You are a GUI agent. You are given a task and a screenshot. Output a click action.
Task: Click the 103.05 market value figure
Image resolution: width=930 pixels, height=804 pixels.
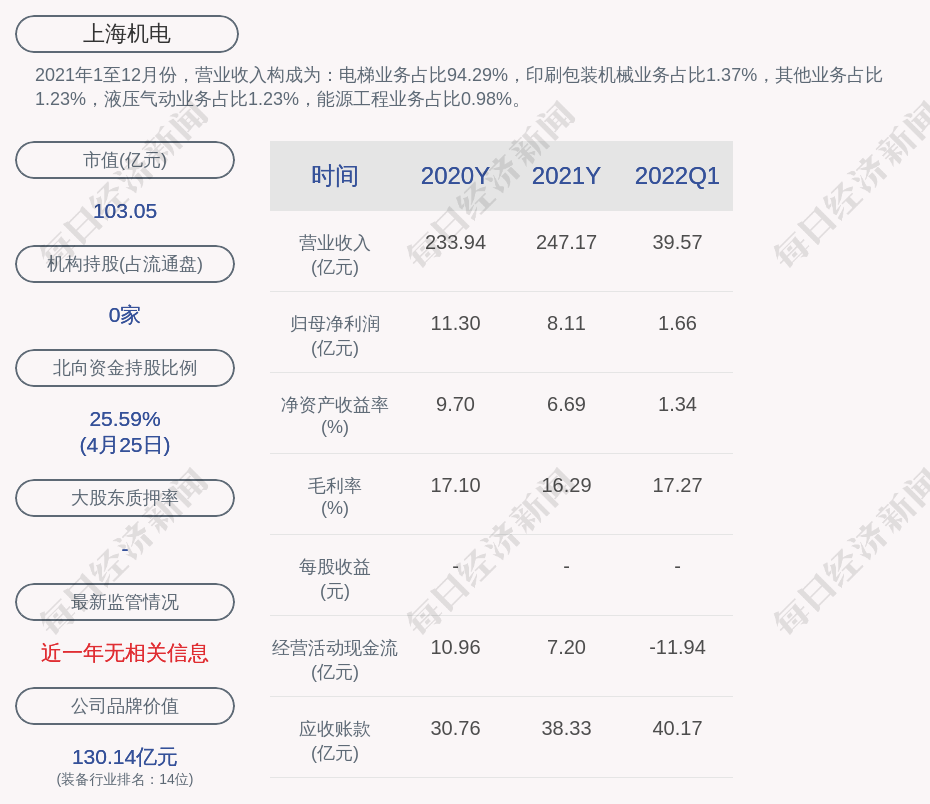coord(125,211)
